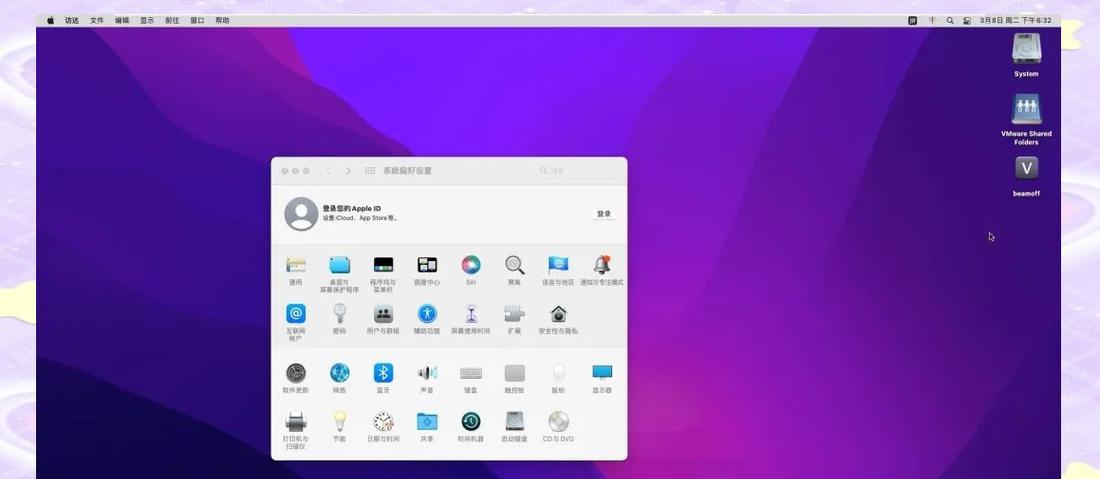
Task: Focus the search field in System Preferences
Action: 577,171
